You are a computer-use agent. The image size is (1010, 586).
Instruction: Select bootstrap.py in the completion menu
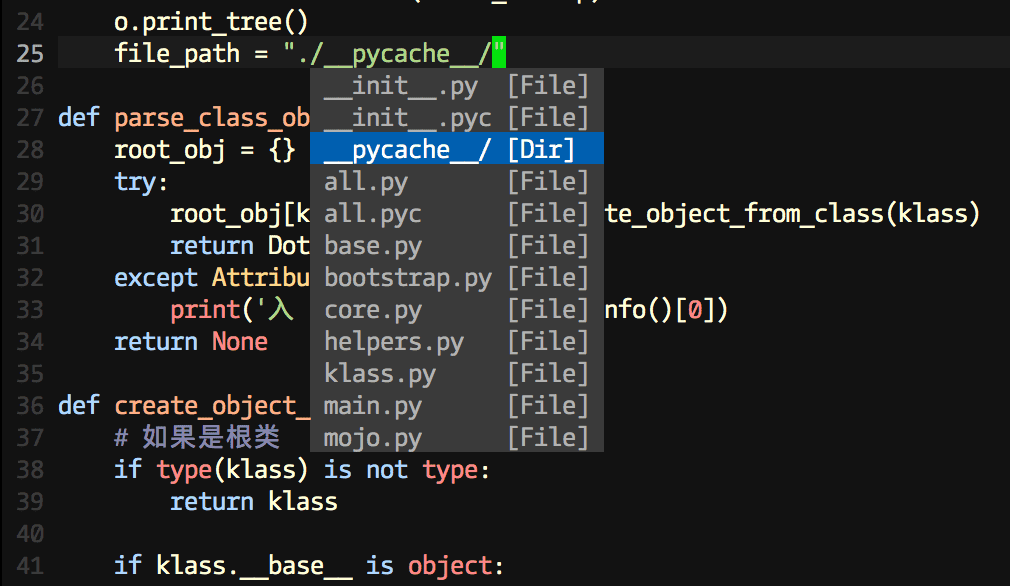[407, 277]
